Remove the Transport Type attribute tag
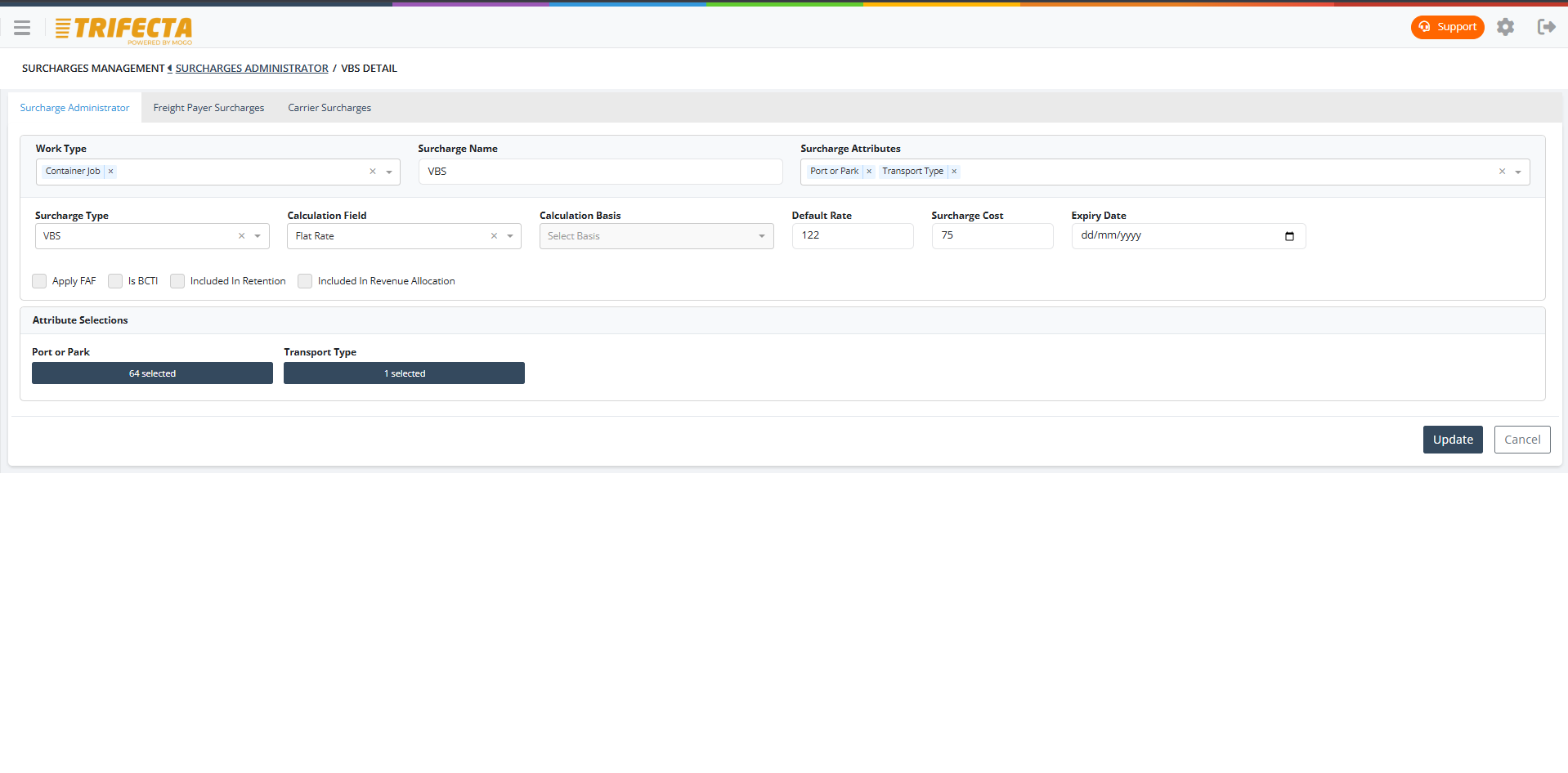Screen dimensions: 1568x773 (954, 172)
